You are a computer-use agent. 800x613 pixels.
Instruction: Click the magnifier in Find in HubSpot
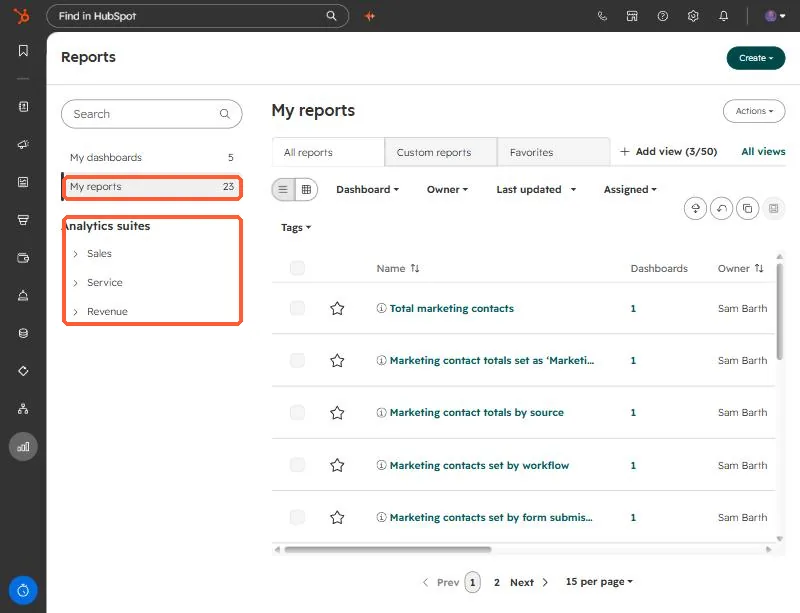(332, 16)
